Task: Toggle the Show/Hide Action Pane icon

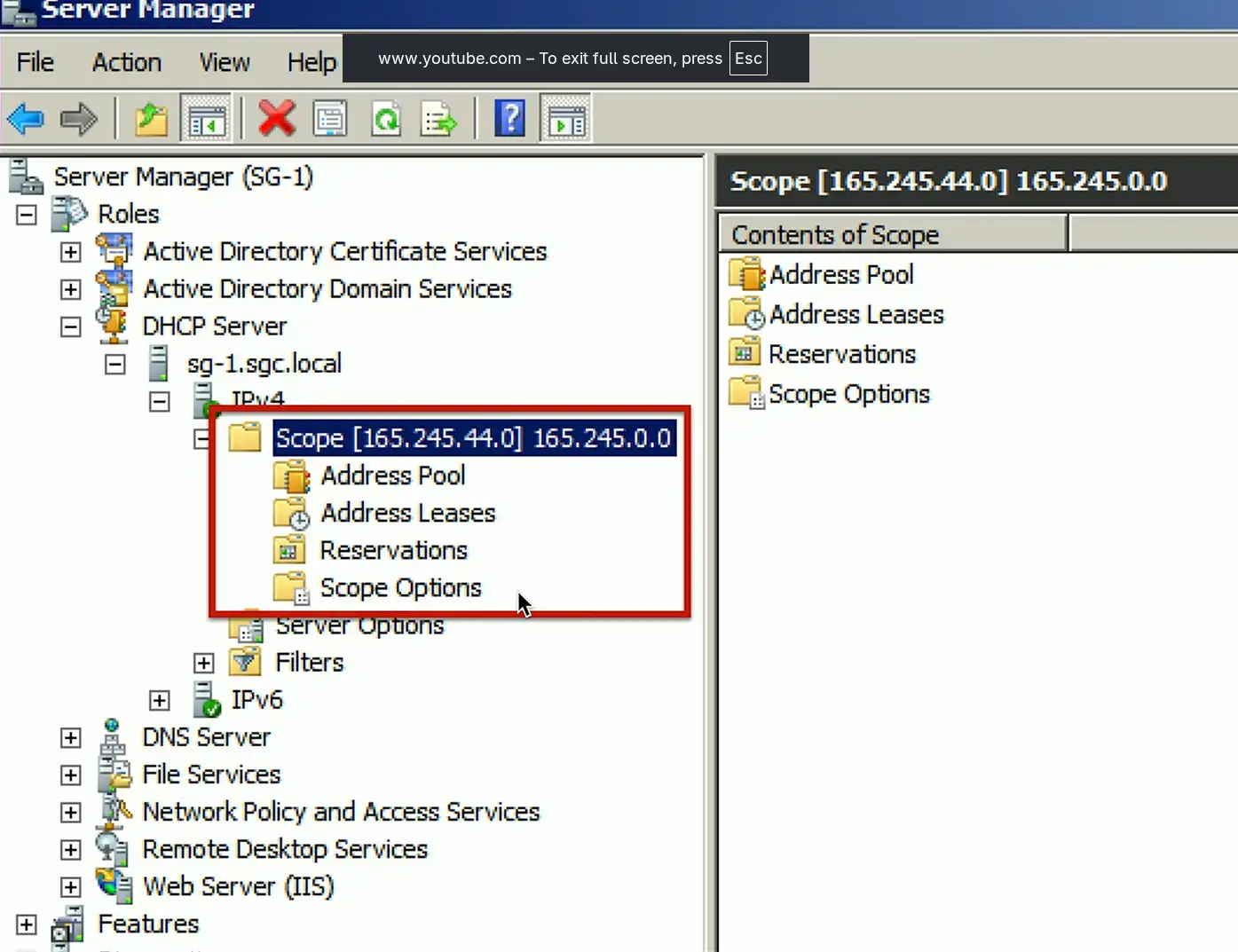Action: coord(565,118)
